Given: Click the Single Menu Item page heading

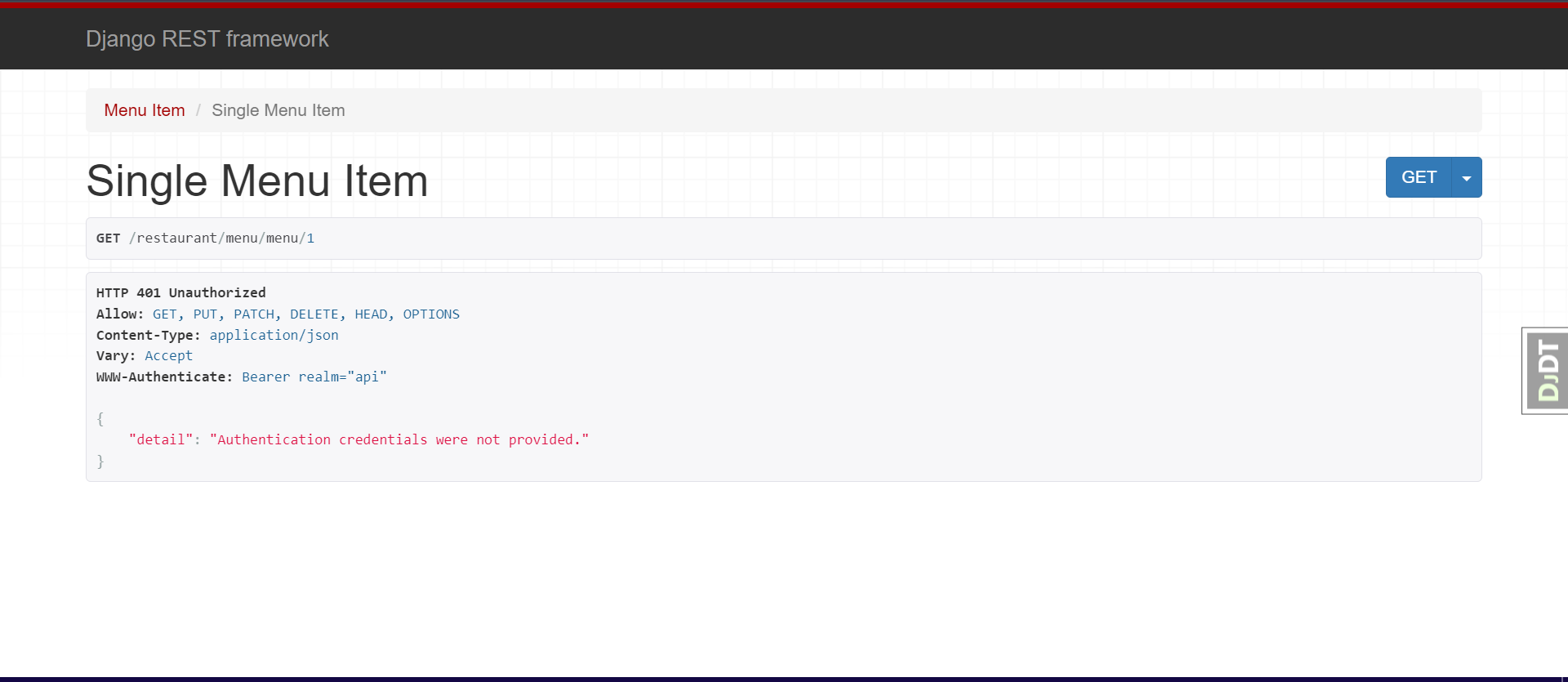Looking at the screenshot, I should 257,181.
